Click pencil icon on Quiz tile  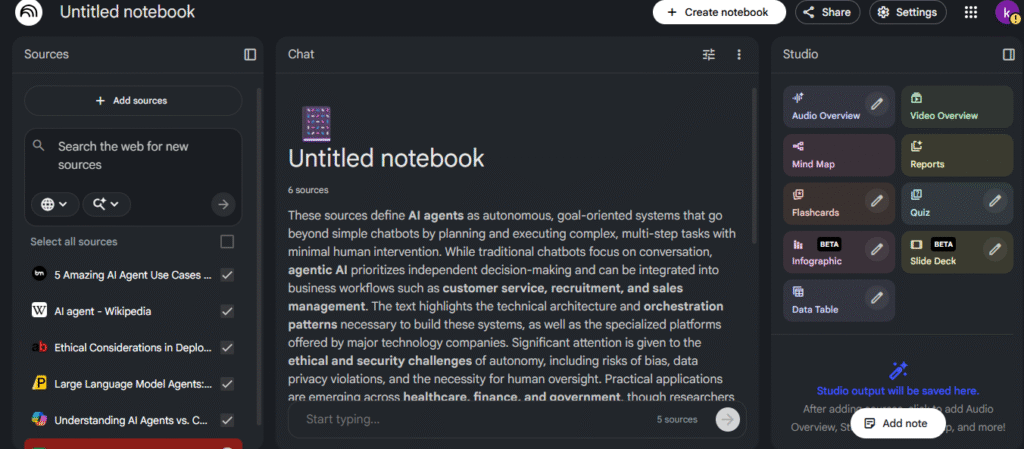pos(995,201)
